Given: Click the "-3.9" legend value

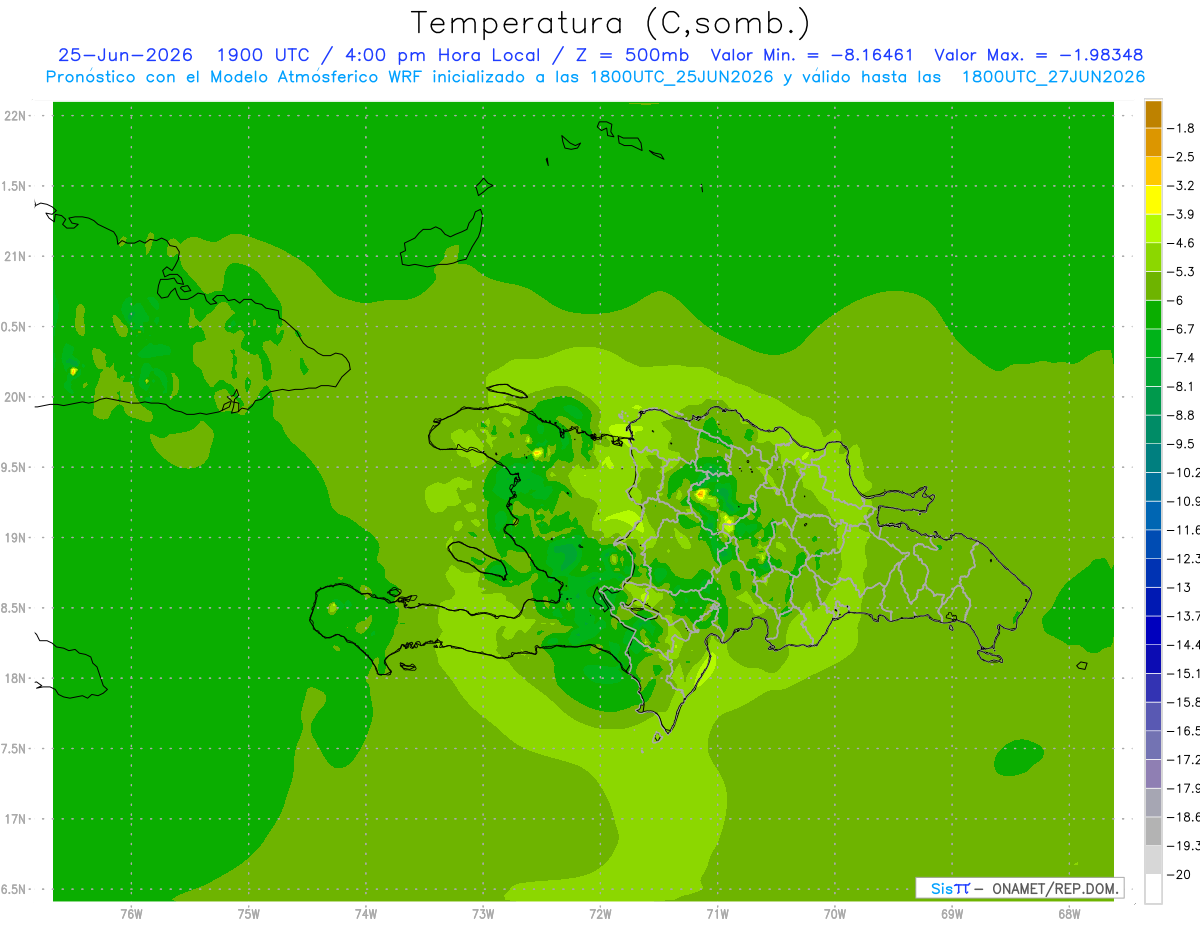Looking at the screenshot, I should click(x=1181, y=214).
